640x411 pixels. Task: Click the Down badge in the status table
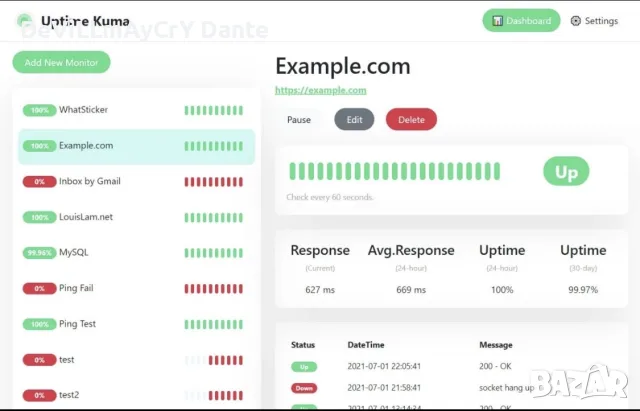(x=304, y=388)
